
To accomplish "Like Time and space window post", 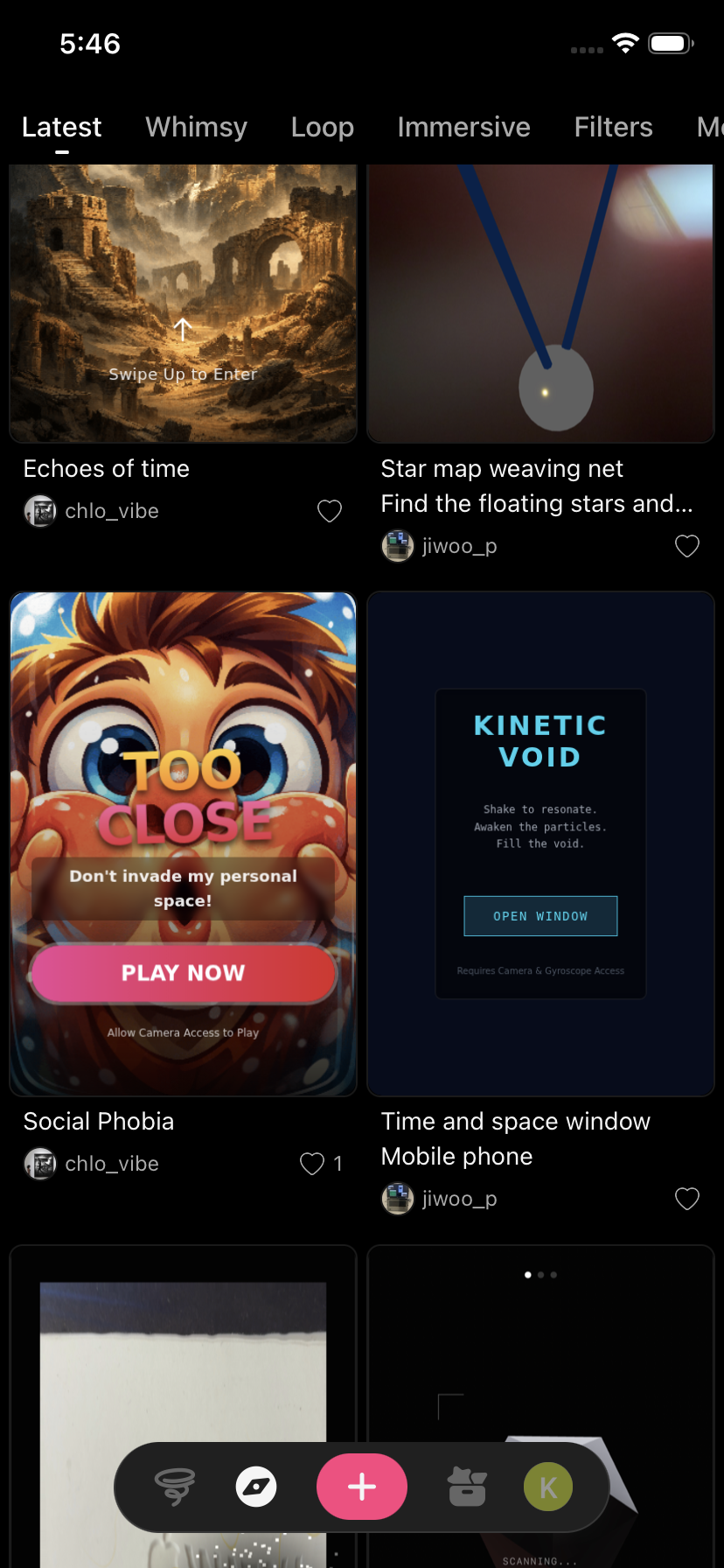I will click(687, 1199).
